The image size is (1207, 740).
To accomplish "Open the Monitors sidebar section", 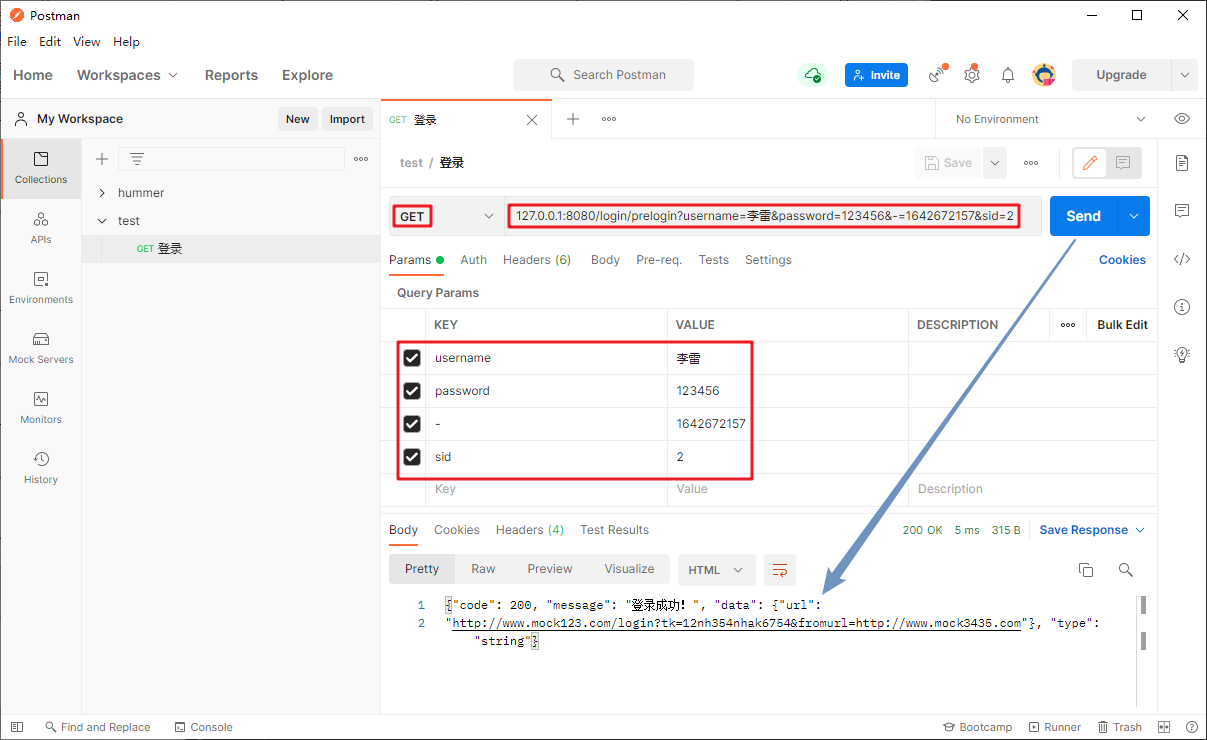I will pyautogui.click(x=41, y=408).
